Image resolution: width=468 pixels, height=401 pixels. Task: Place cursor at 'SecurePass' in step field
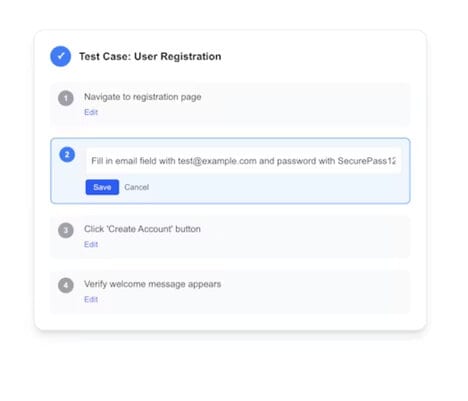[x=366, y=161]
